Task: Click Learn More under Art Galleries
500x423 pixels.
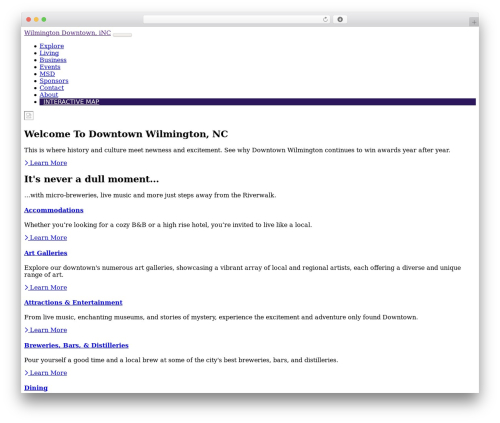Action: pyautogui.click(x=46, y=287)
